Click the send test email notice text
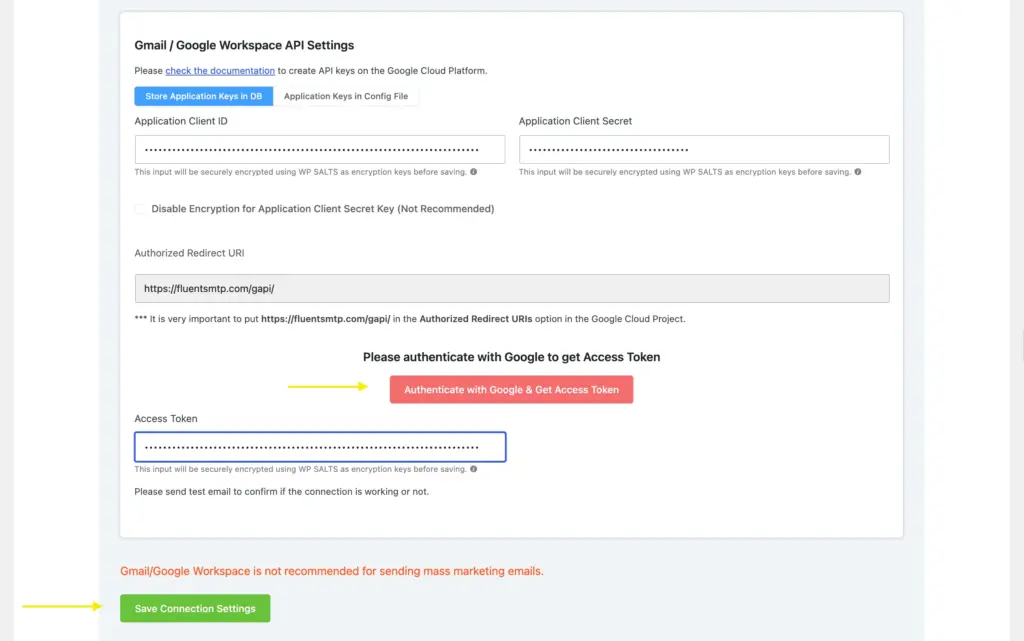 (x=281, y=492)
